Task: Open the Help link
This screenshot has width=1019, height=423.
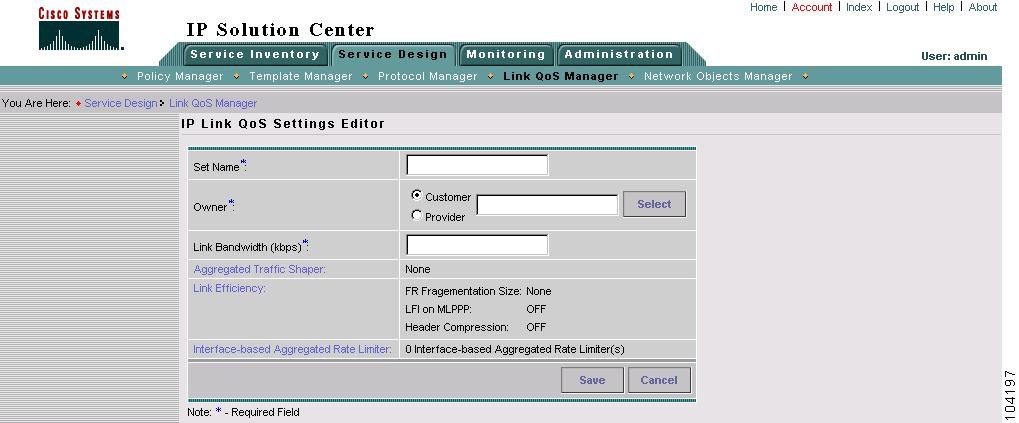Action: tap(944, 7)
